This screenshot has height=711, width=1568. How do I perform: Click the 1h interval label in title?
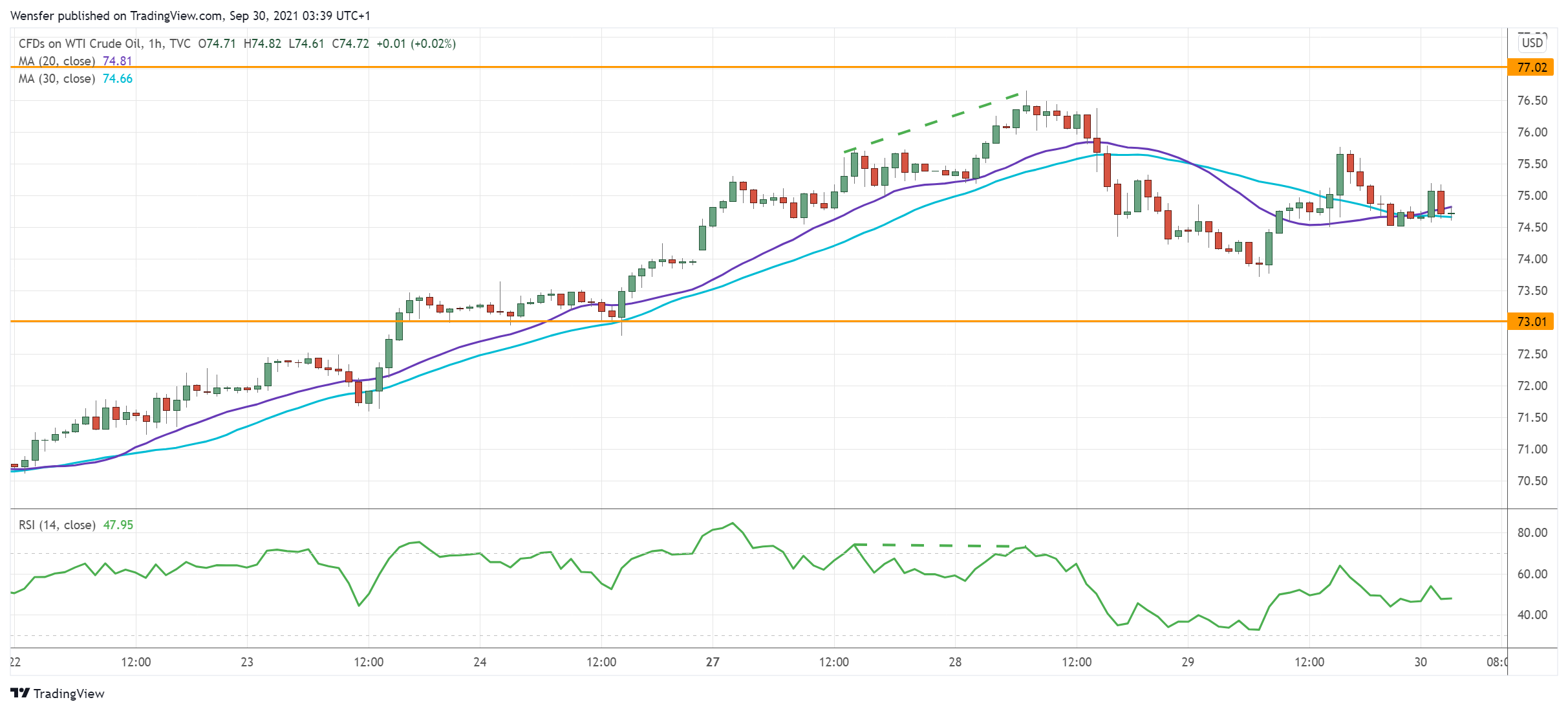[155, 43]
